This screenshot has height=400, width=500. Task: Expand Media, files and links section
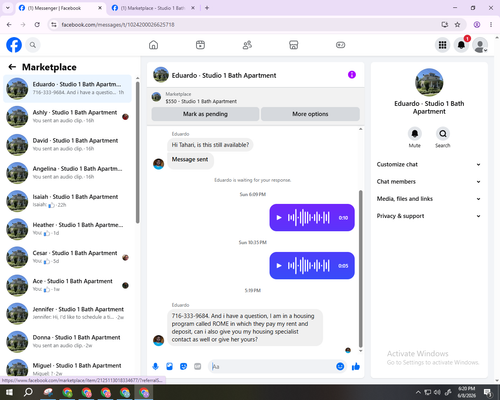(429, 199)
